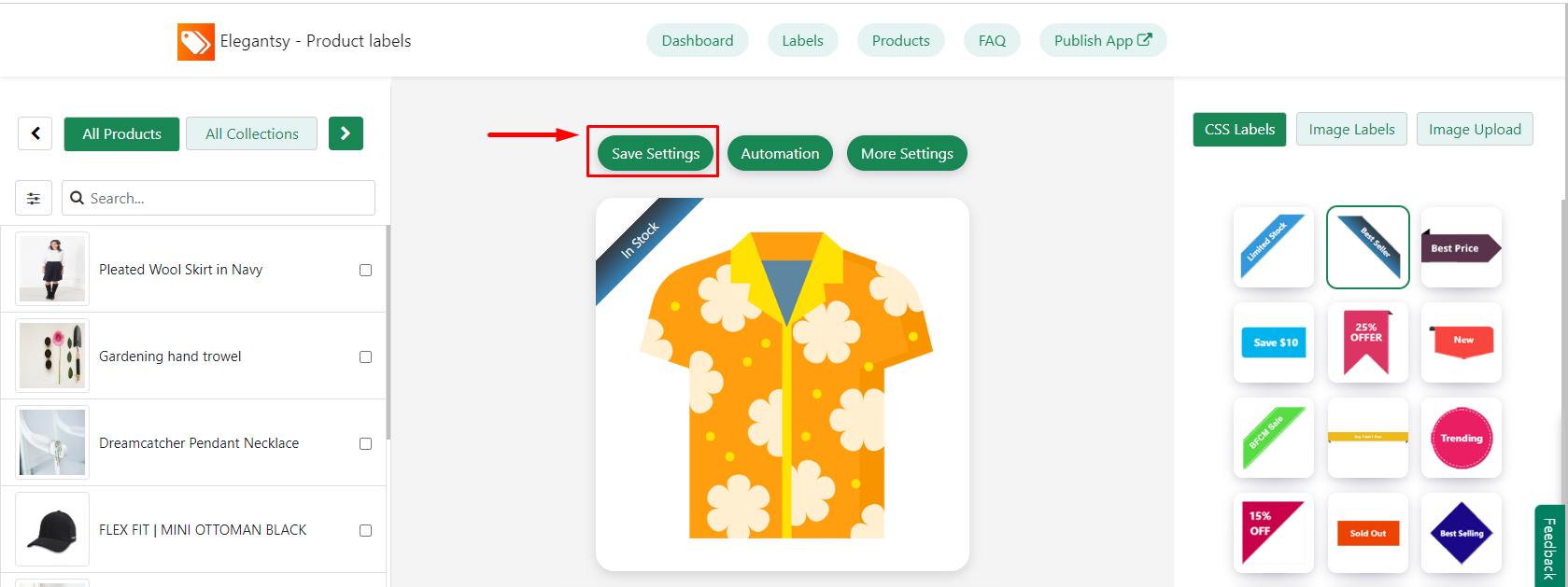
Task: Check the FLEX FIT MINI OTTOMAN BLACK box
Action: pyautogui.click(x=365, y=530)
